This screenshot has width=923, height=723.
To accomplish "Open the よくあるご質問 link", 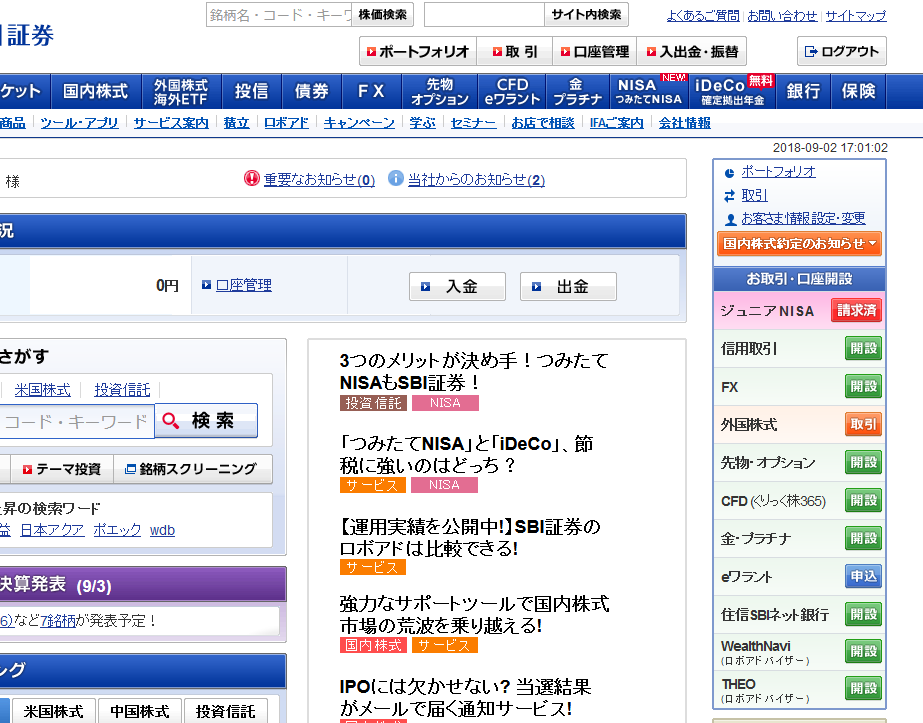I will (703, 16).
